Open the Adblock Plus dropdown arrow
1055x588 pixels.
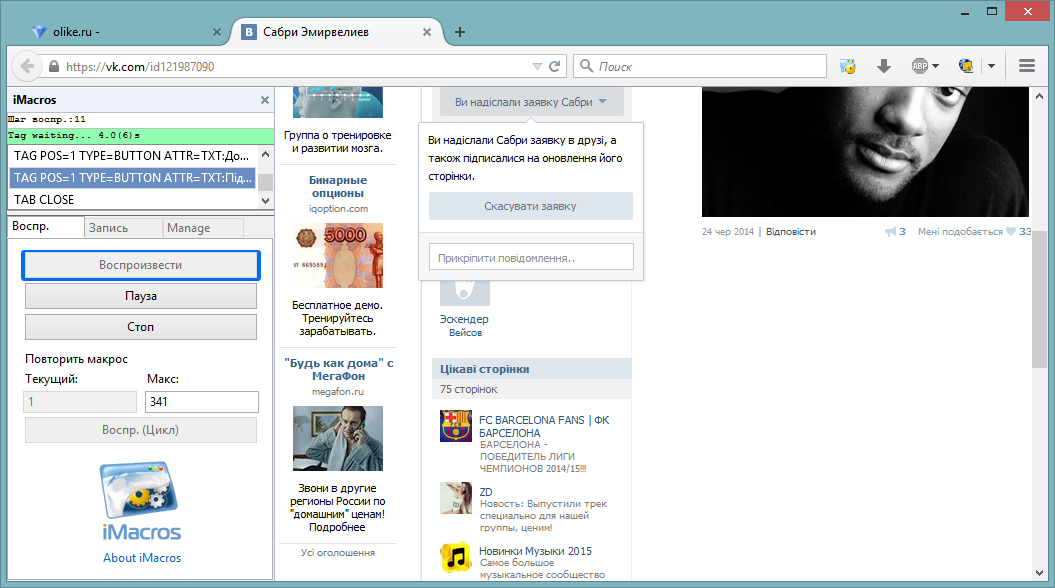point(935,66)
